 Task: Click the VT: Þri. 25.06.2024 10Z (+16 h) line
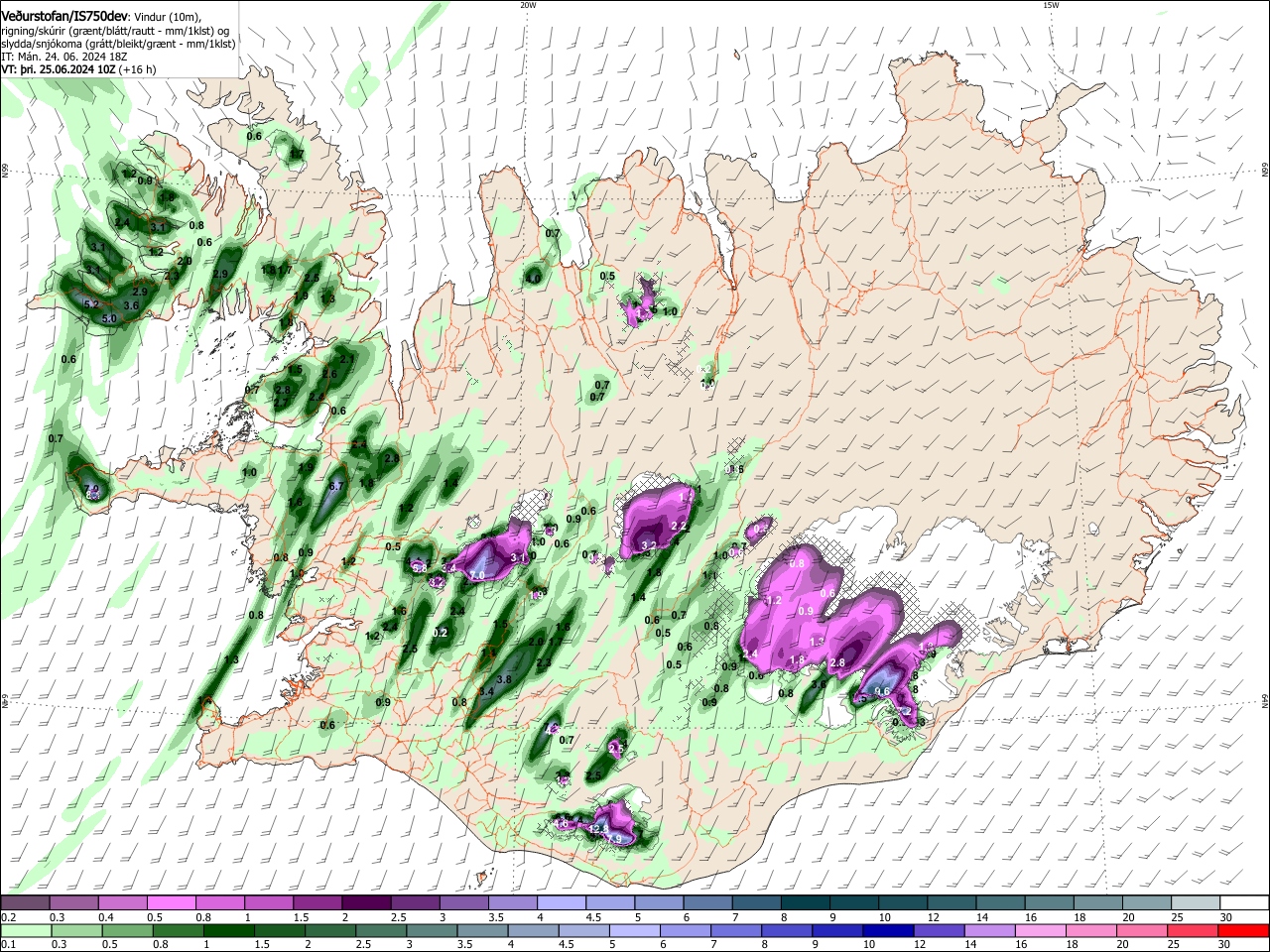coord(78,70)
